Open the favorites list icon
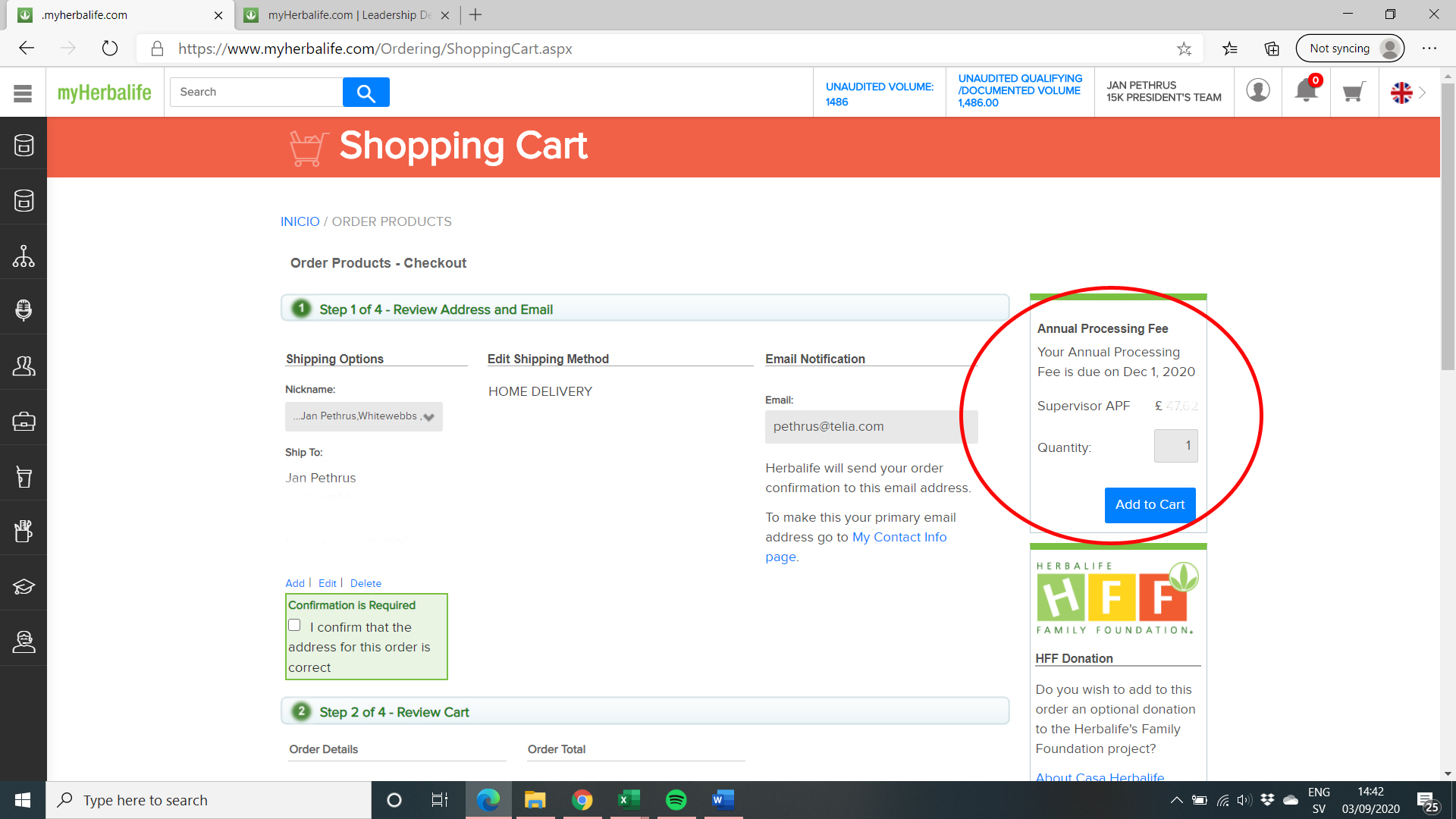 click(x=1230, y=49)
